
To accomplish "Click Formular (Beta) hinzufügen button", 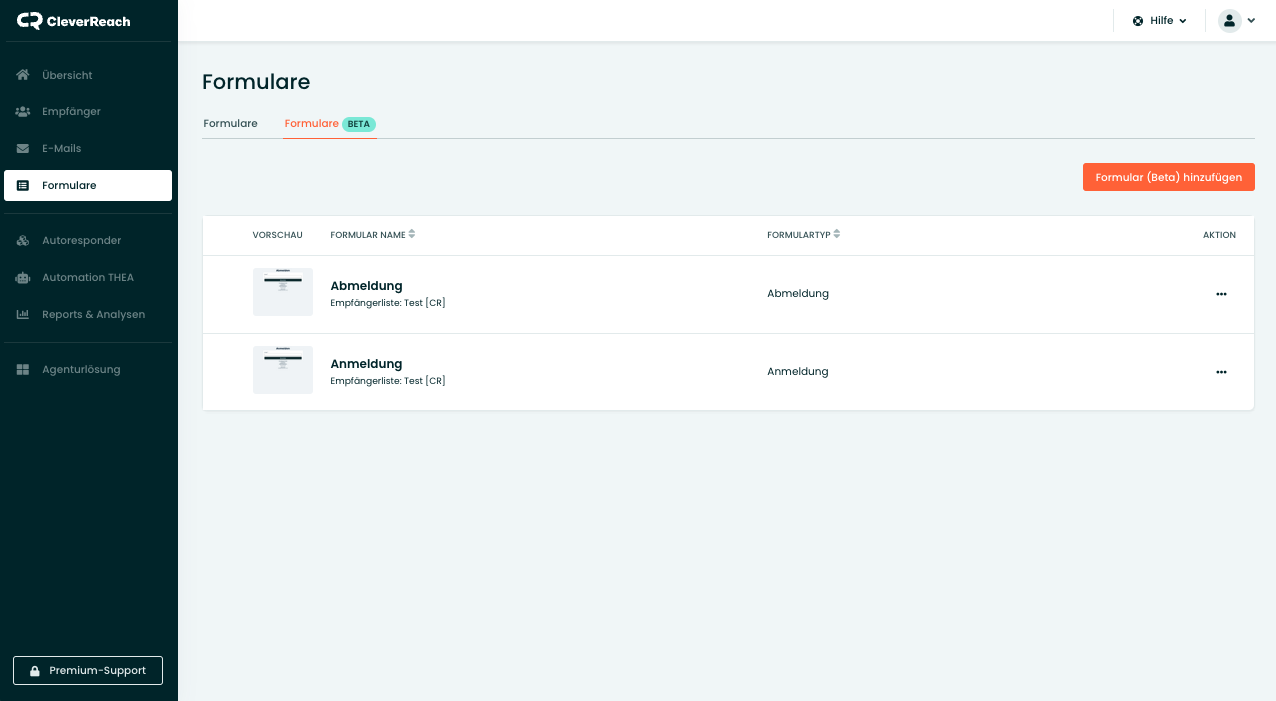I will coord(1168,177).
